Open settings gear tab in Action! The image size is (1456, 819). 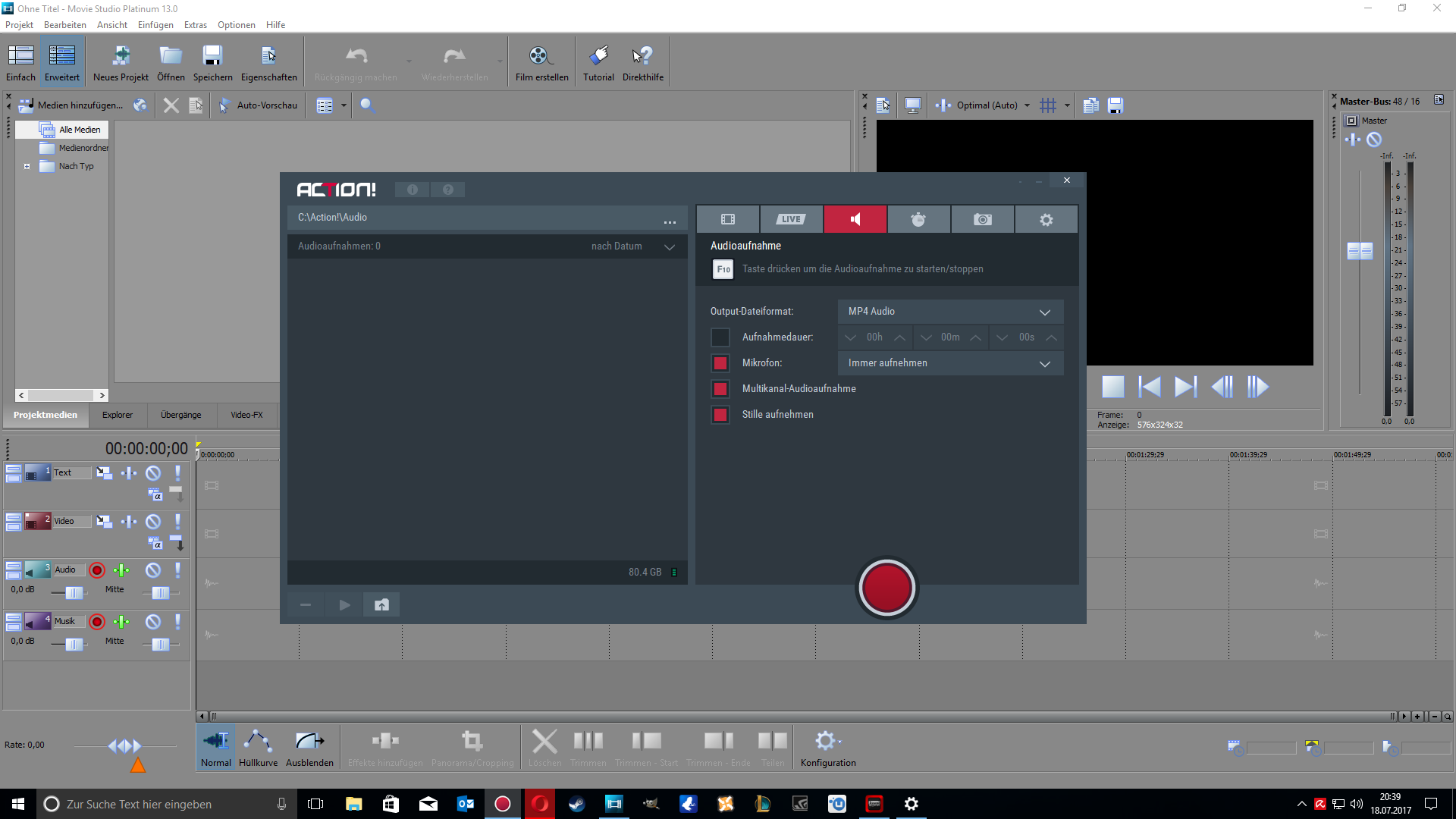tap(1046, 219)
